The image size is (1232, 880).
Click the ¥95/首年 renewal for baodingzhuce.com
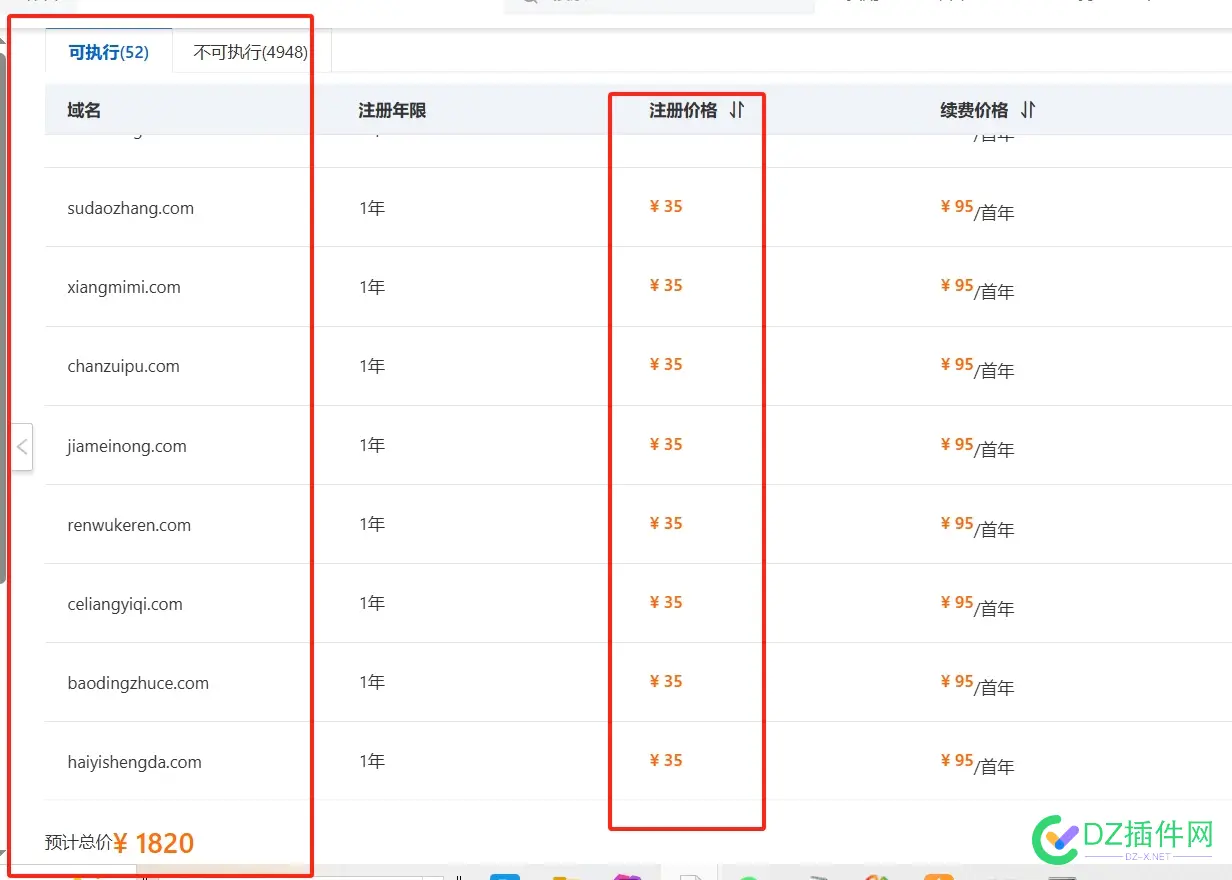click(977, 684)
